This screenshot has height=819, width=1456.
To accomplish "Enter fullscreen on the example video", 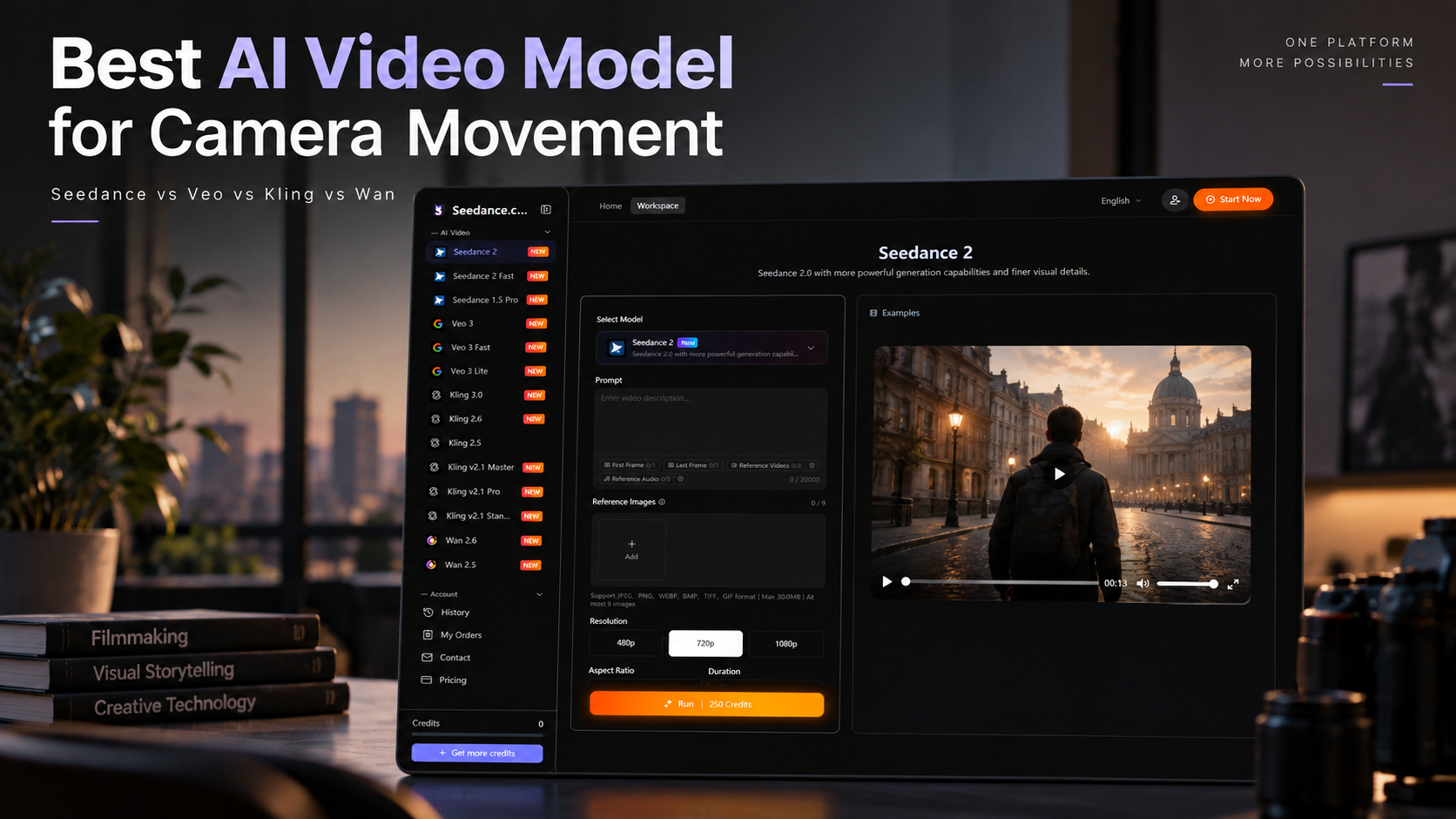I will (1233, 585).
